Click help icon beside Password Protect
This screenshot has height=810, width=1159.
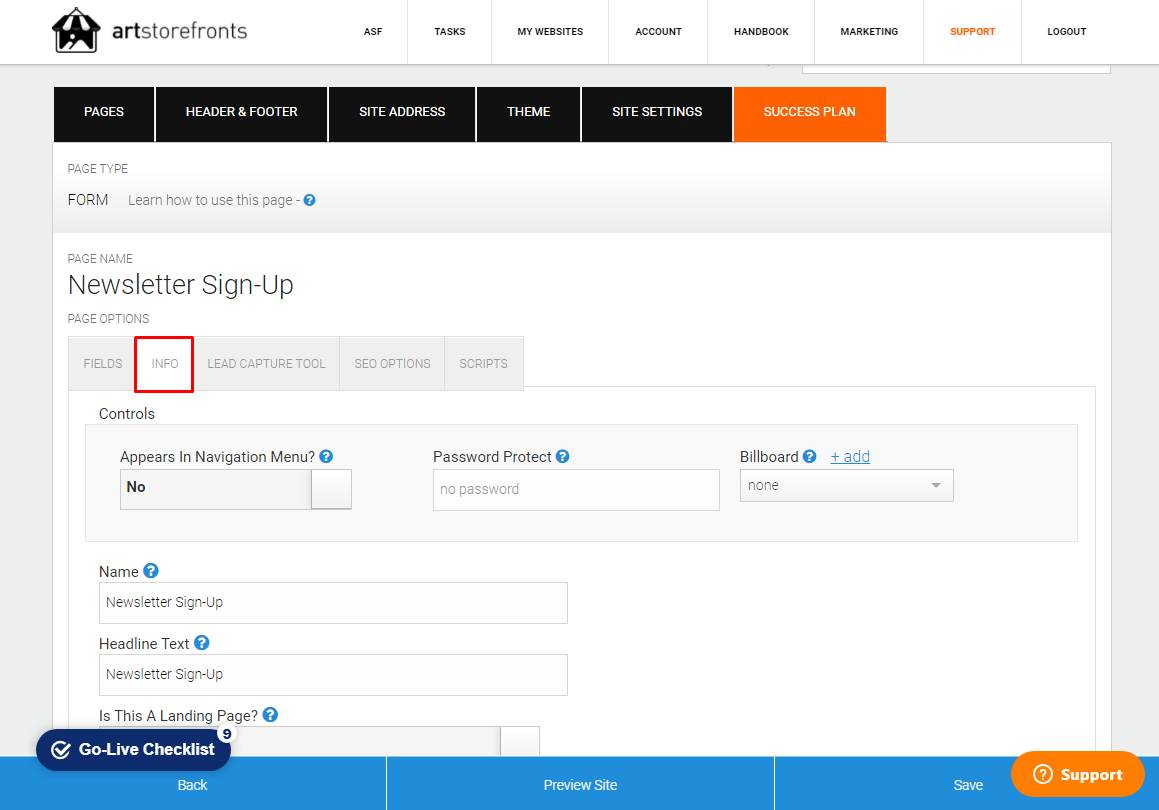pyautogui.click(x=562, y=457)
